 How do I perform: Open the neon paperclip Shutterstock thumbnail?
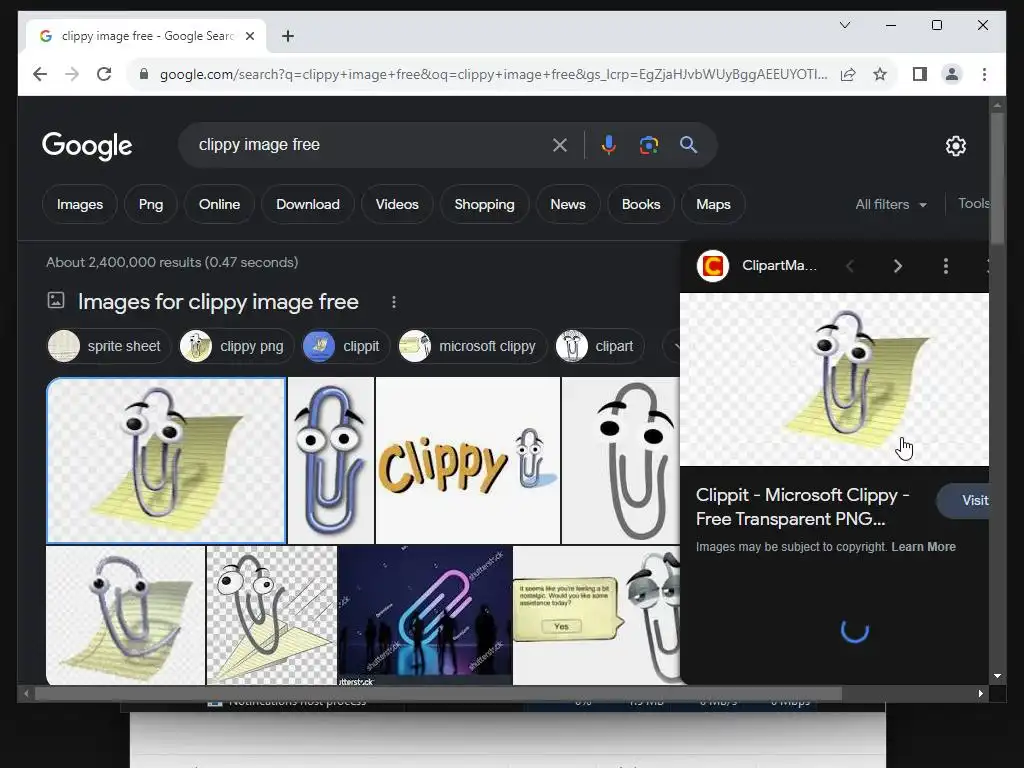click(x=425, y=615)
